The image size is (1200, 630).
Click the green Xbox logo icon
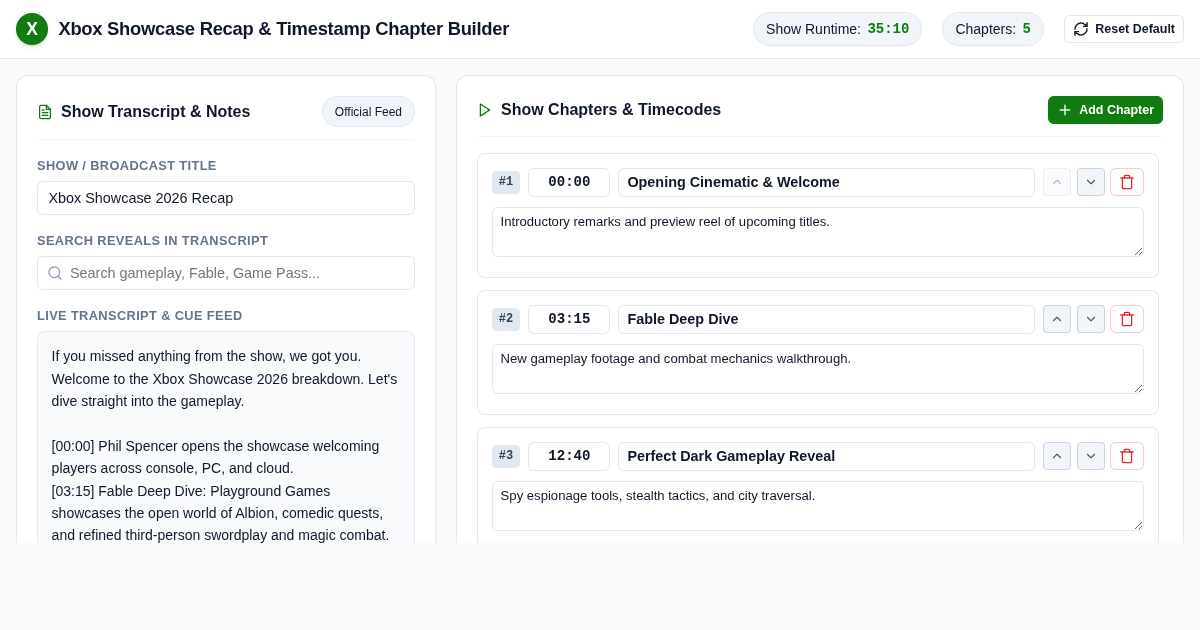coord(32,29)
